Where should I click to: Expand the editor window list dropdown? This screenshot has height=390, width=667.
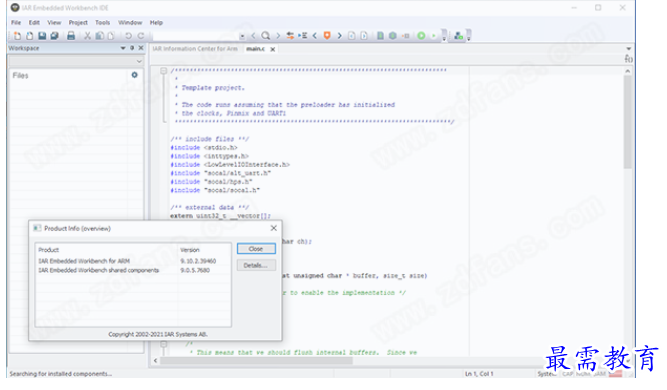628,48
